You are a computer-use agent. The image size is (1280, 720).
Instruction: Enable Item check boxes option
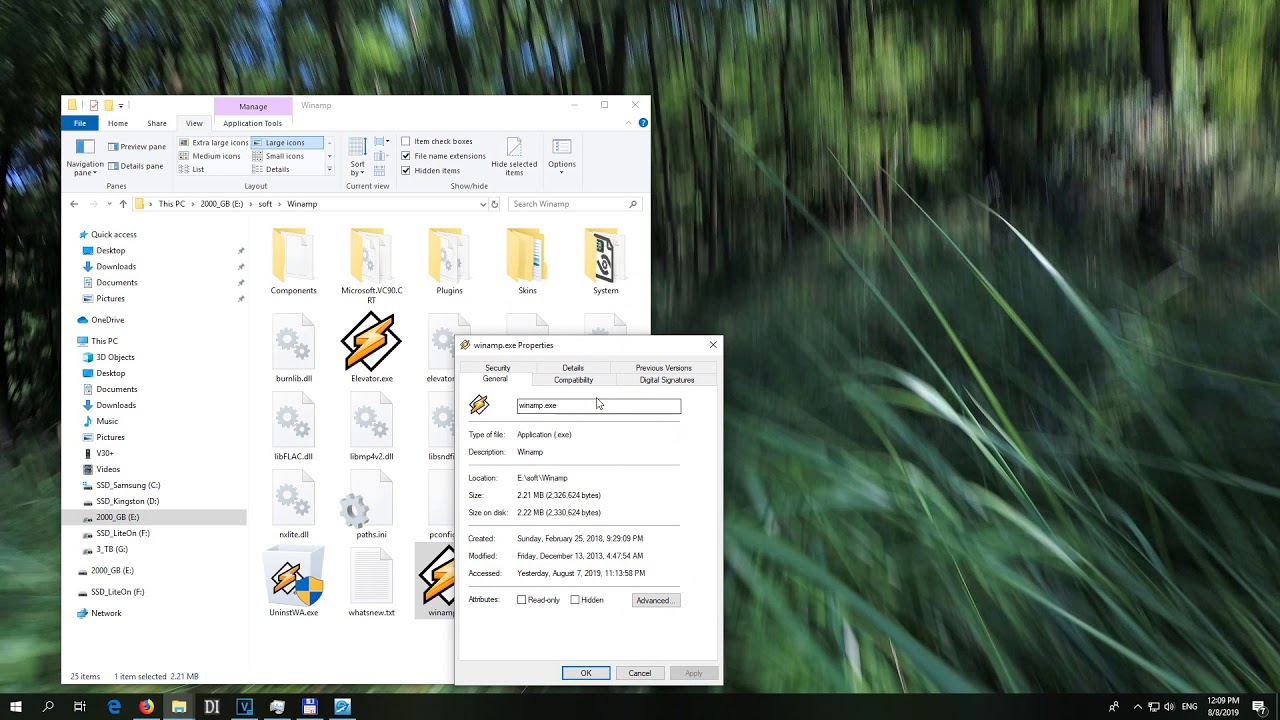click(x=406, y=141)
